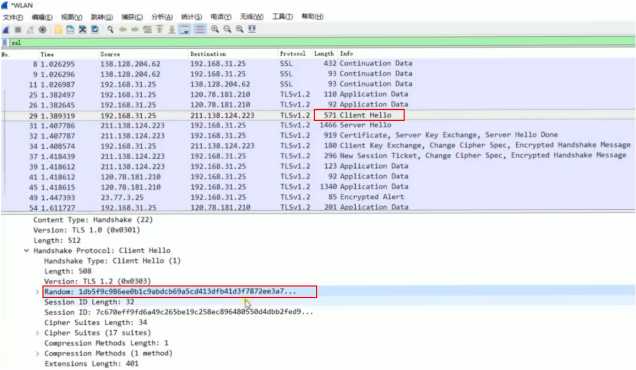Viewport: 636px width, 370px height.
Task: Select packet 45 Application Data, length 1340
Action: pyautogui.click(x=318, y=187)
